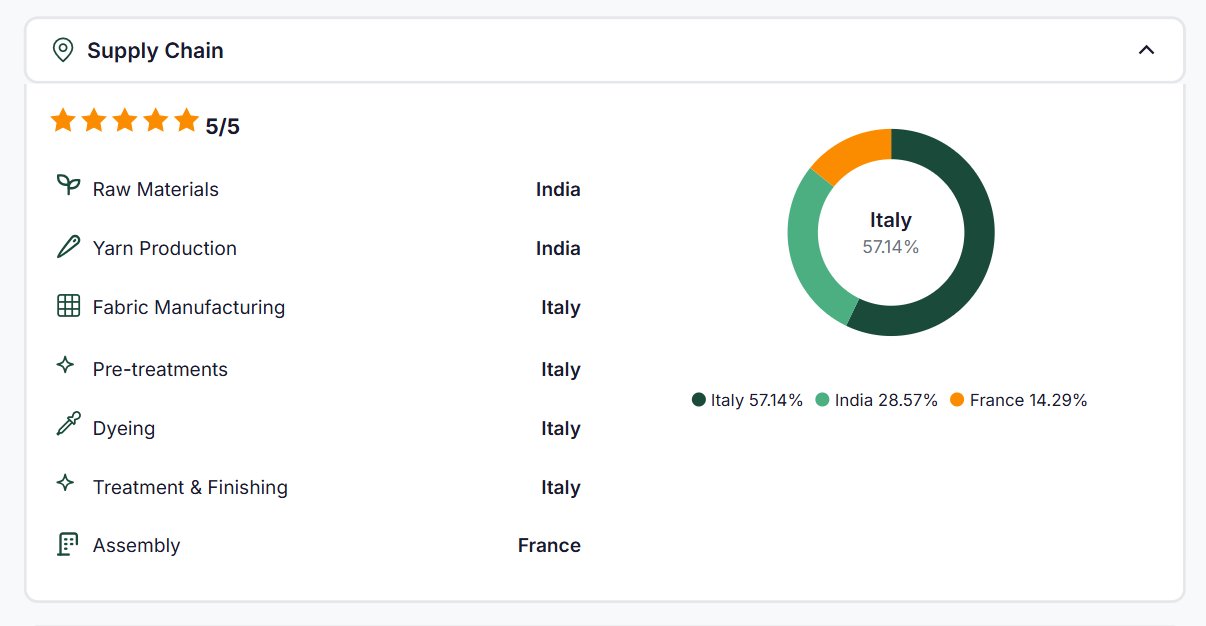Screen dimensions: 1206x626
Task: Toggle India 28.57% legend entry
Action: click(876, 400)
